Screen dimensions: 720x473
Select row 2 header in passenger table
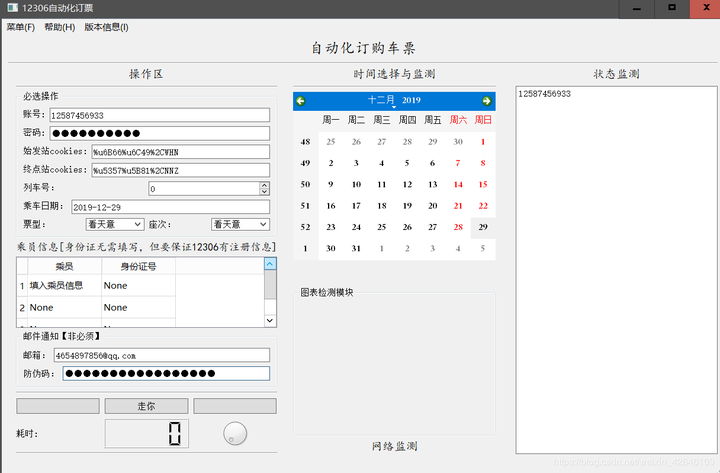coord(22,307)
